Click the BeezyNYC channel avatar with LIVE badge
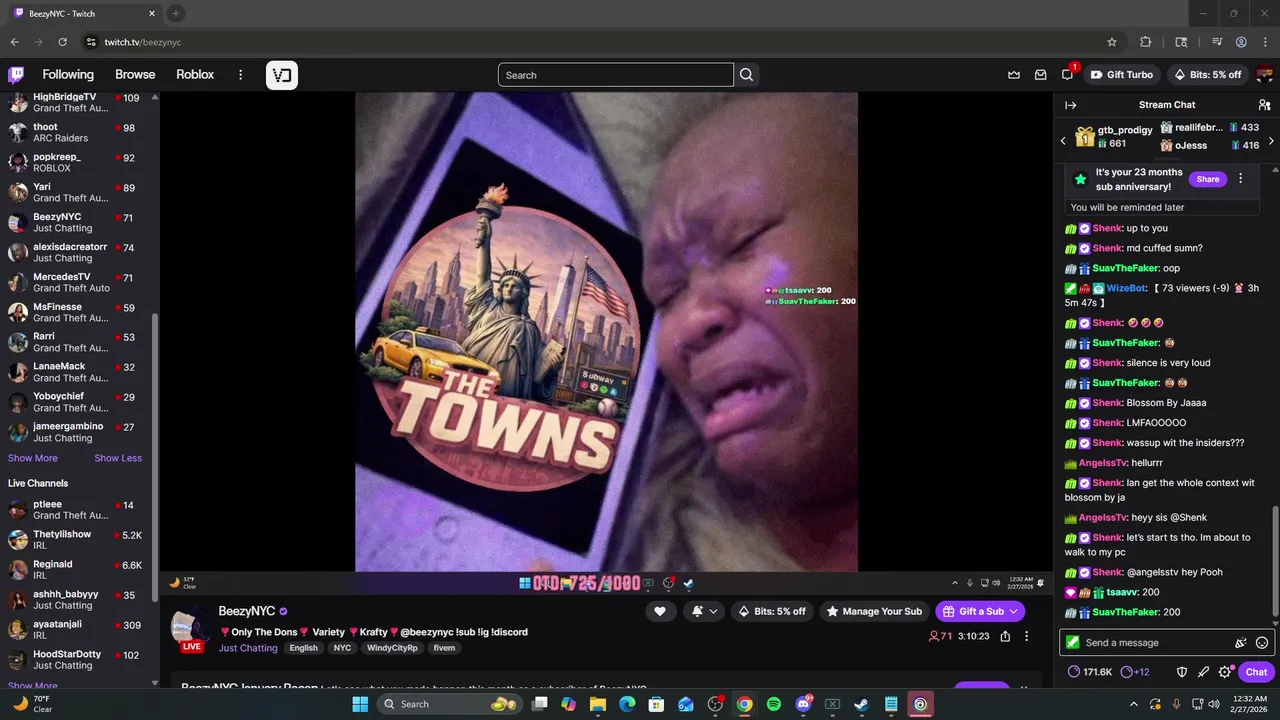Screen dimensions: 1280x720 (190, 630)
